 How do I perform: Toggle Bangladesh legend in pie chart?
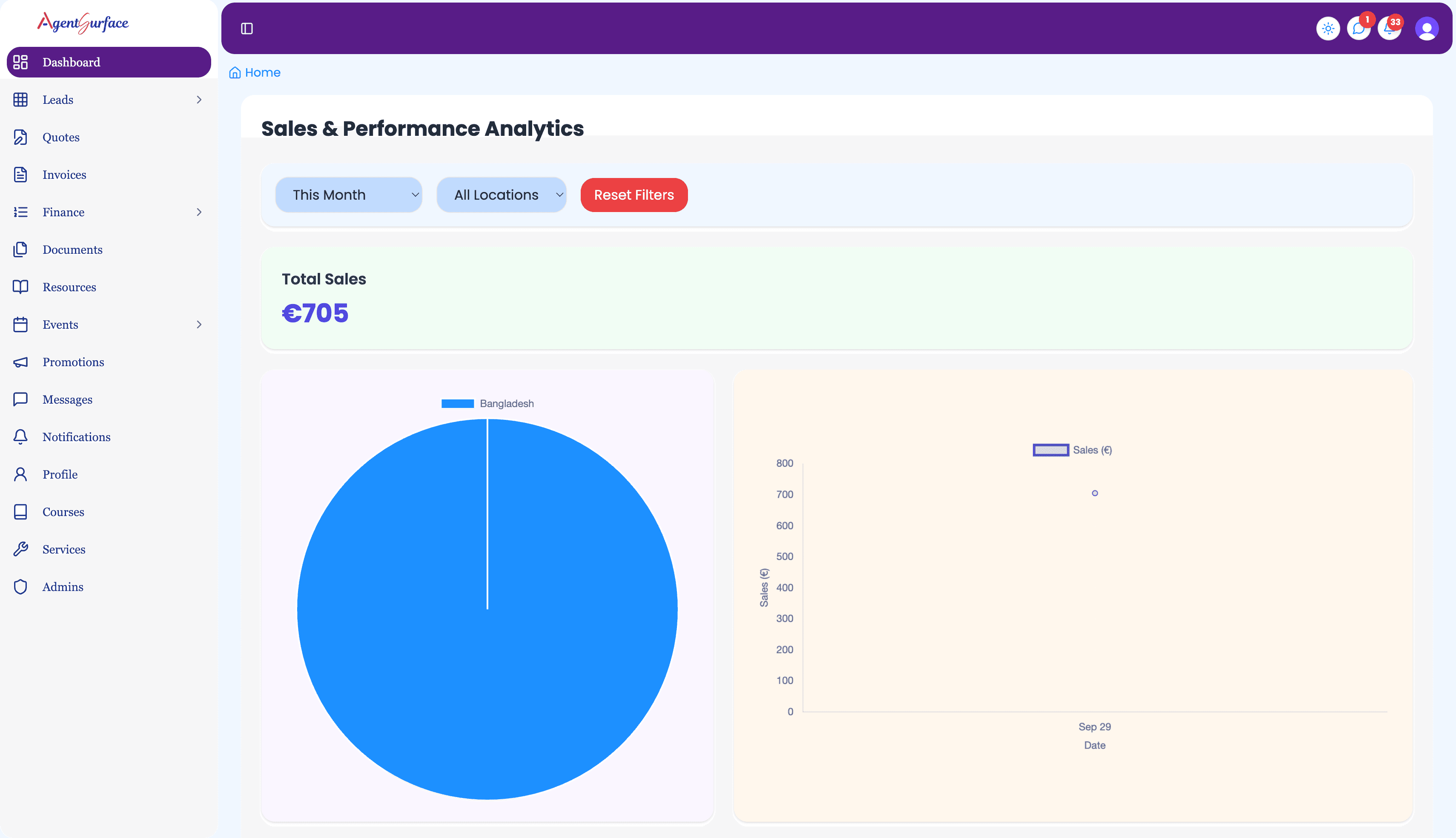pyautogui.click(x=487, y=404)
